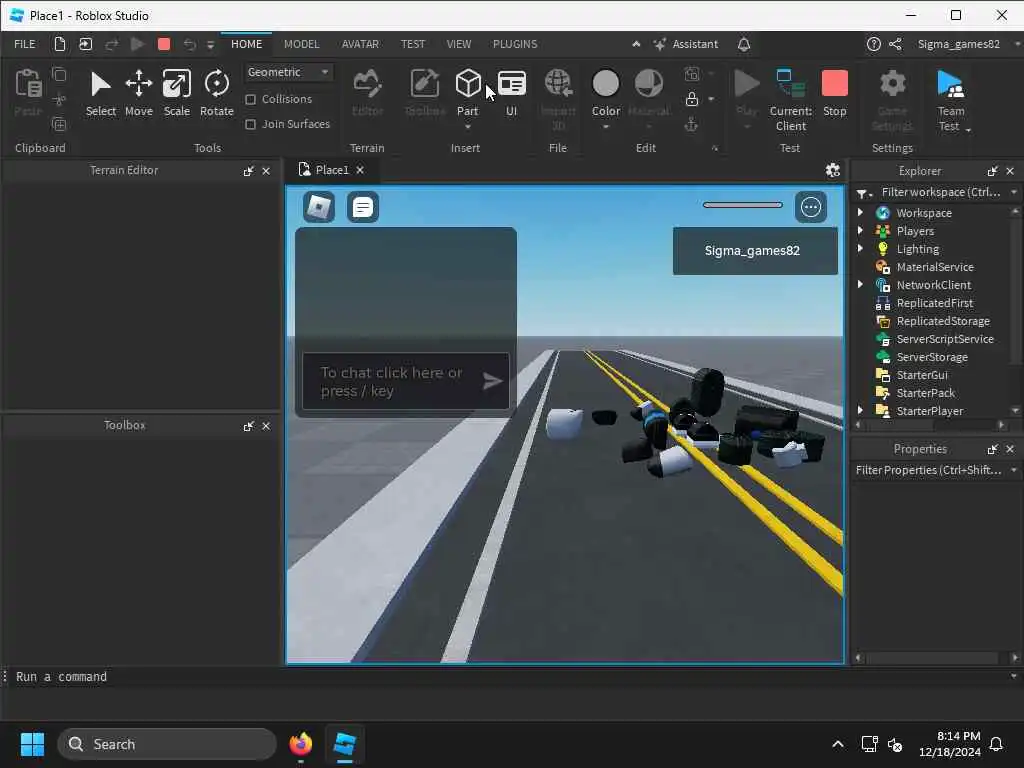1024x768 pixels.
Task: Switch to the MODEL tab
Action: pos(301,44)
